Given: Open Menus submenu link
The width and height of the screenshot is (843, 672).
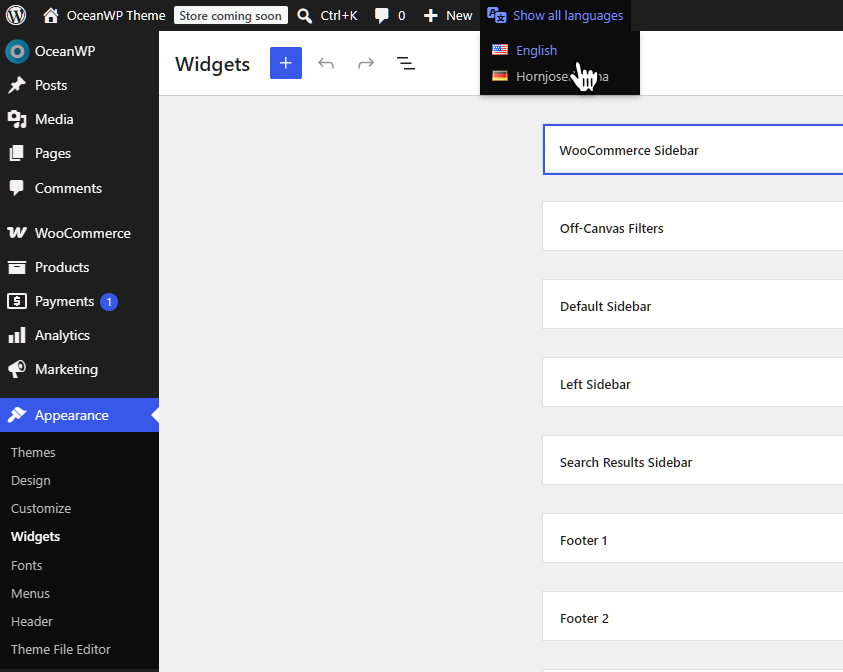Looking at the screenshot, I should pos(30,594).
